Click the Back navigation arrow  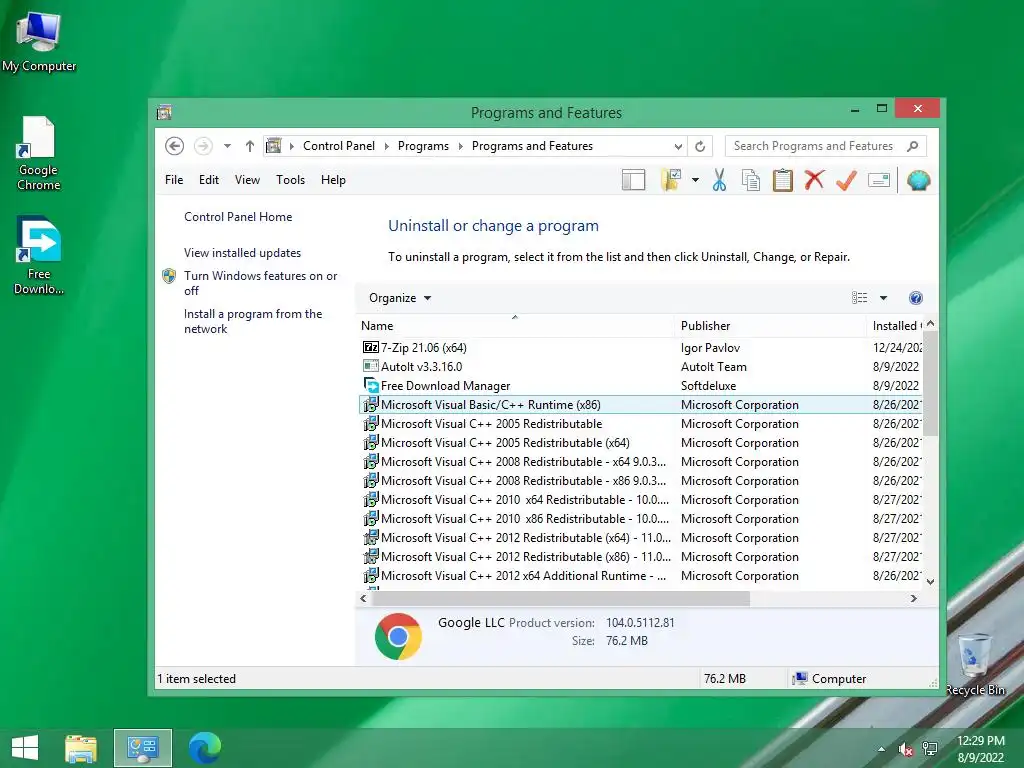click(174, 146)
